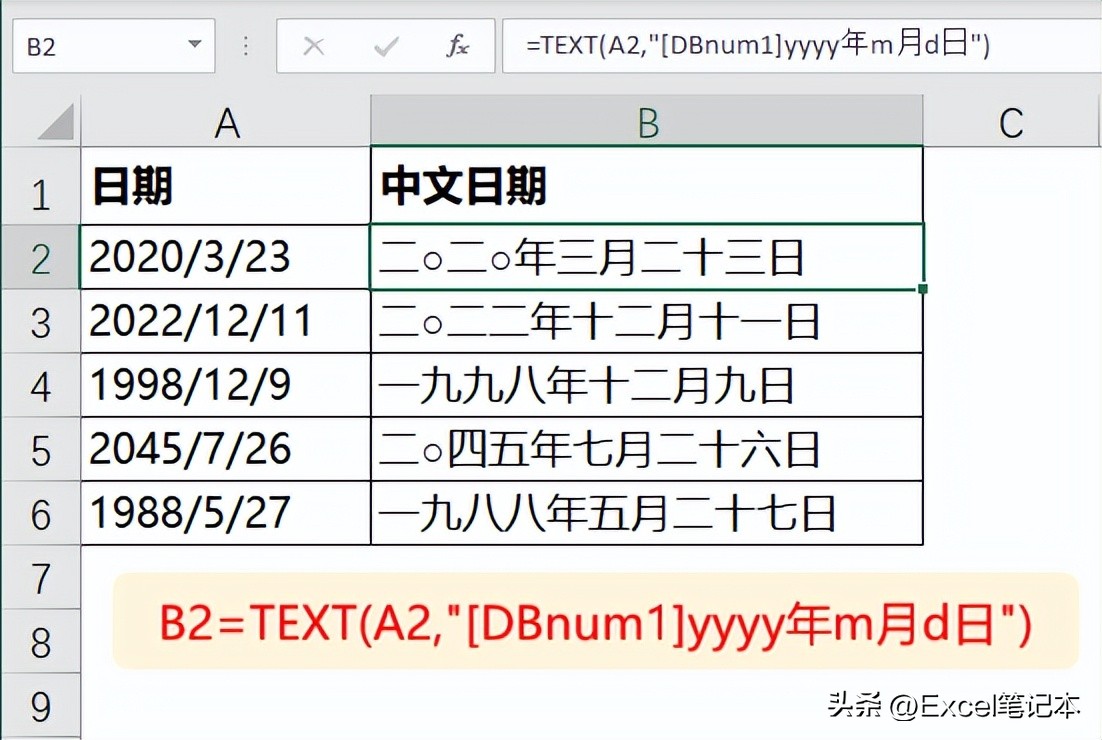This screenshot has height=740, width=1102.
Task: Select column header A
Action: pyautogui.click(x=227, y=121)
